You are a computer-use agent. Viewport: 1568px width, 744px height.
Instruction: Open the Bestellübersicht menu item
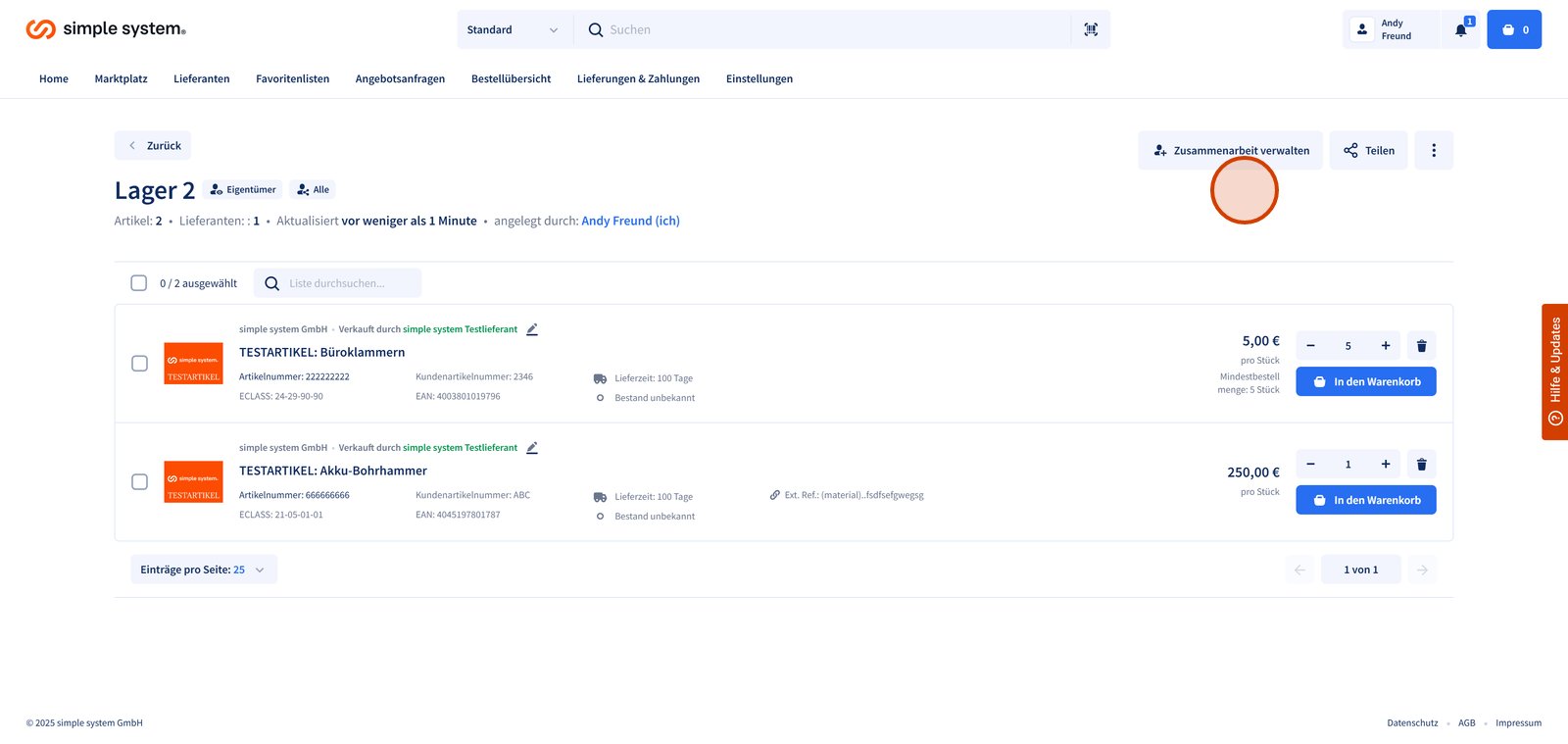click(511, 78)
